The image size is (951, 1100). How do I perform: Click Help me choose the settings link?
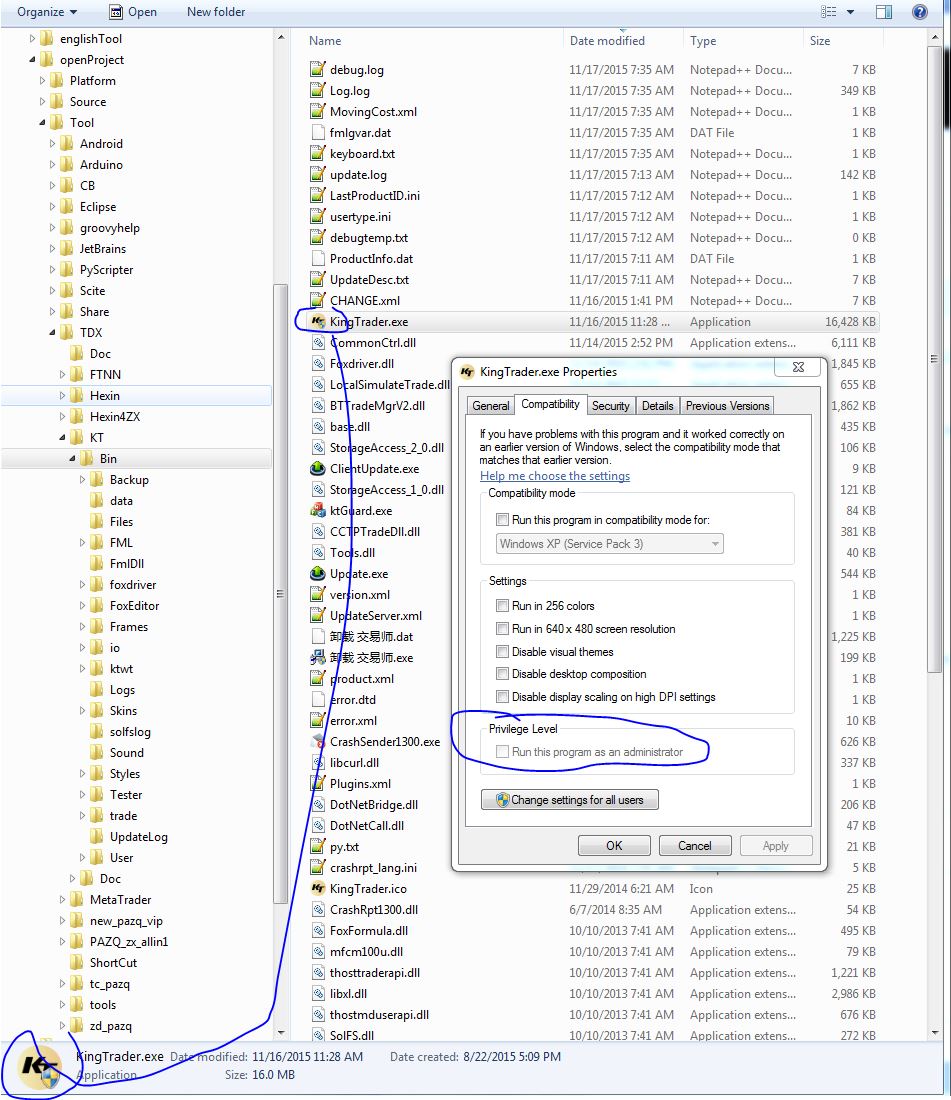click(x=555, y=476)
